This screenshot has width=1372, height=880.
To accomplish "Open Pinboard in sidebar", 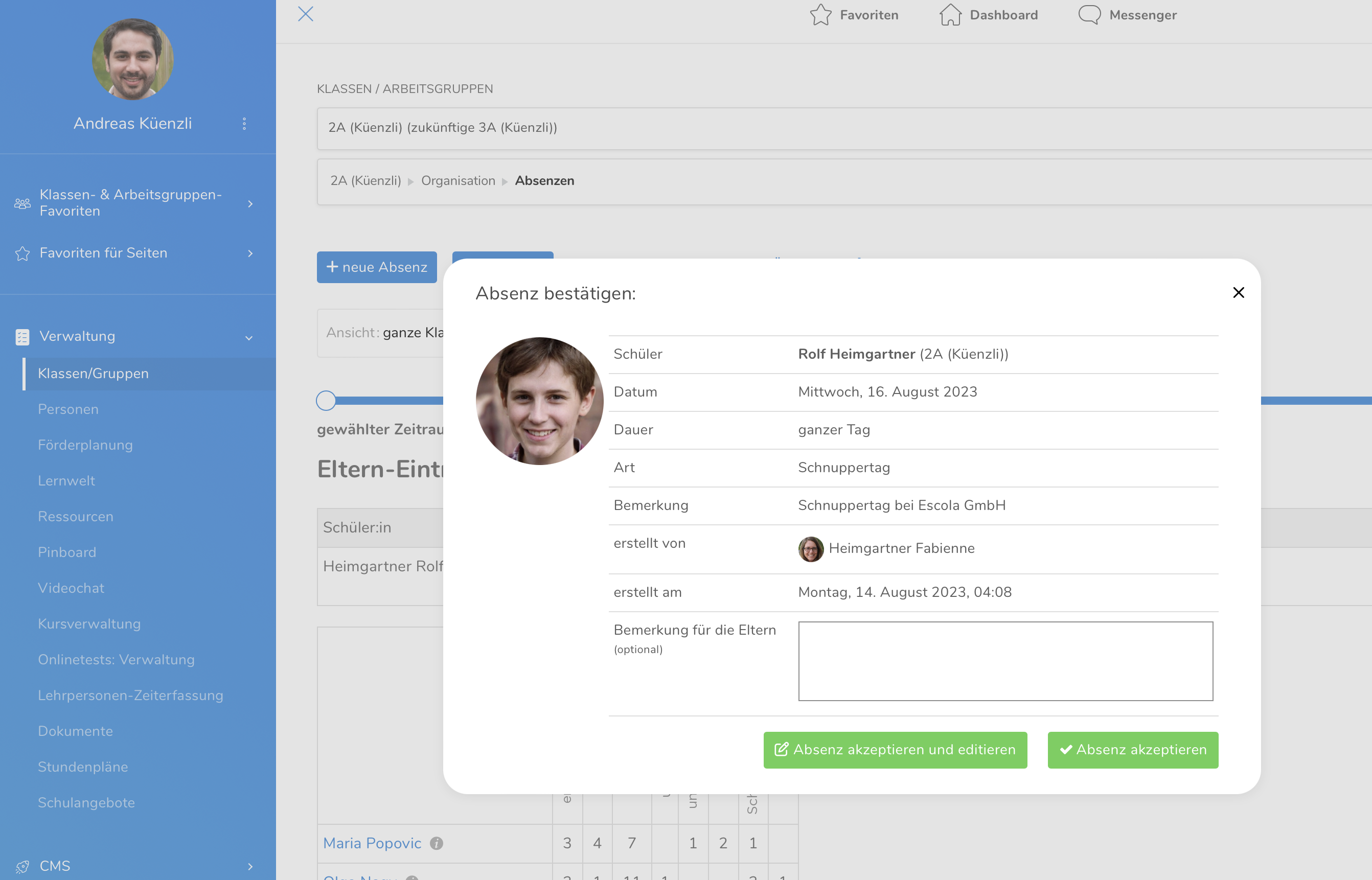I will (67, 552).
